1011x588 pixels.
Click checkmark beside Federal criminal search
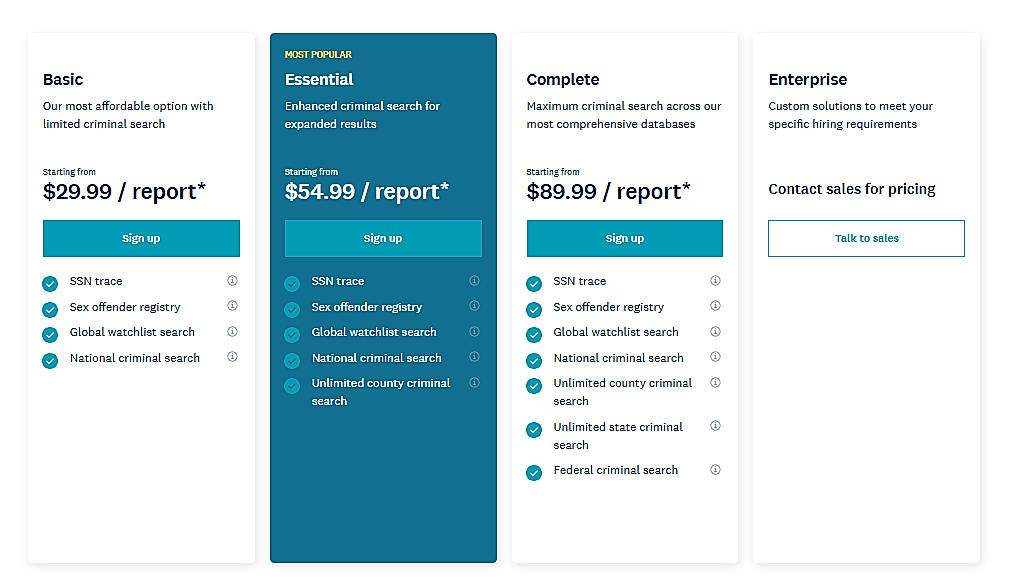(x=534, y=473)
